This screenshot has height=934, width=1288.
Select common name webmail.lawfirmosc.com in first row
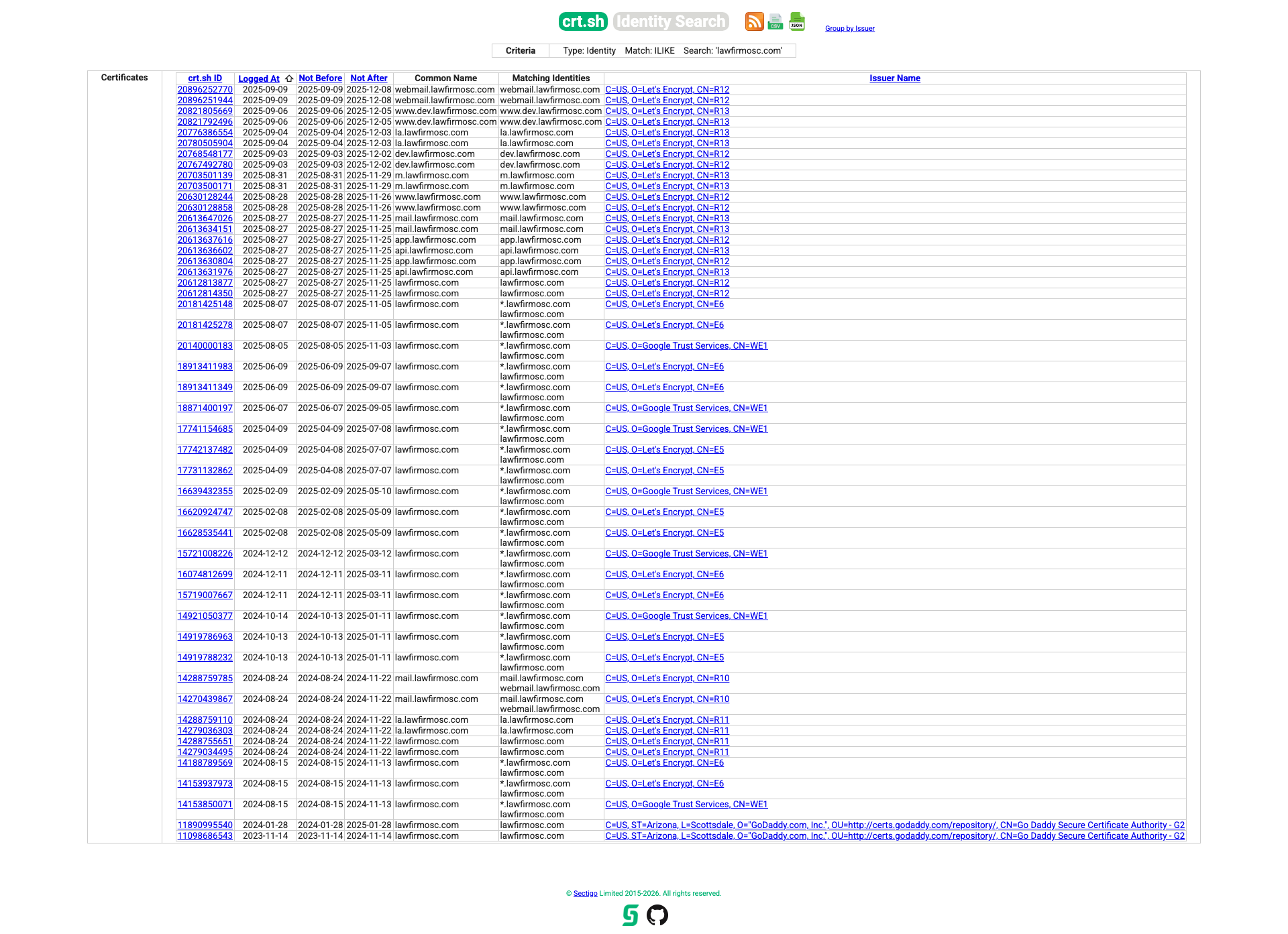[x=445, y=89]
